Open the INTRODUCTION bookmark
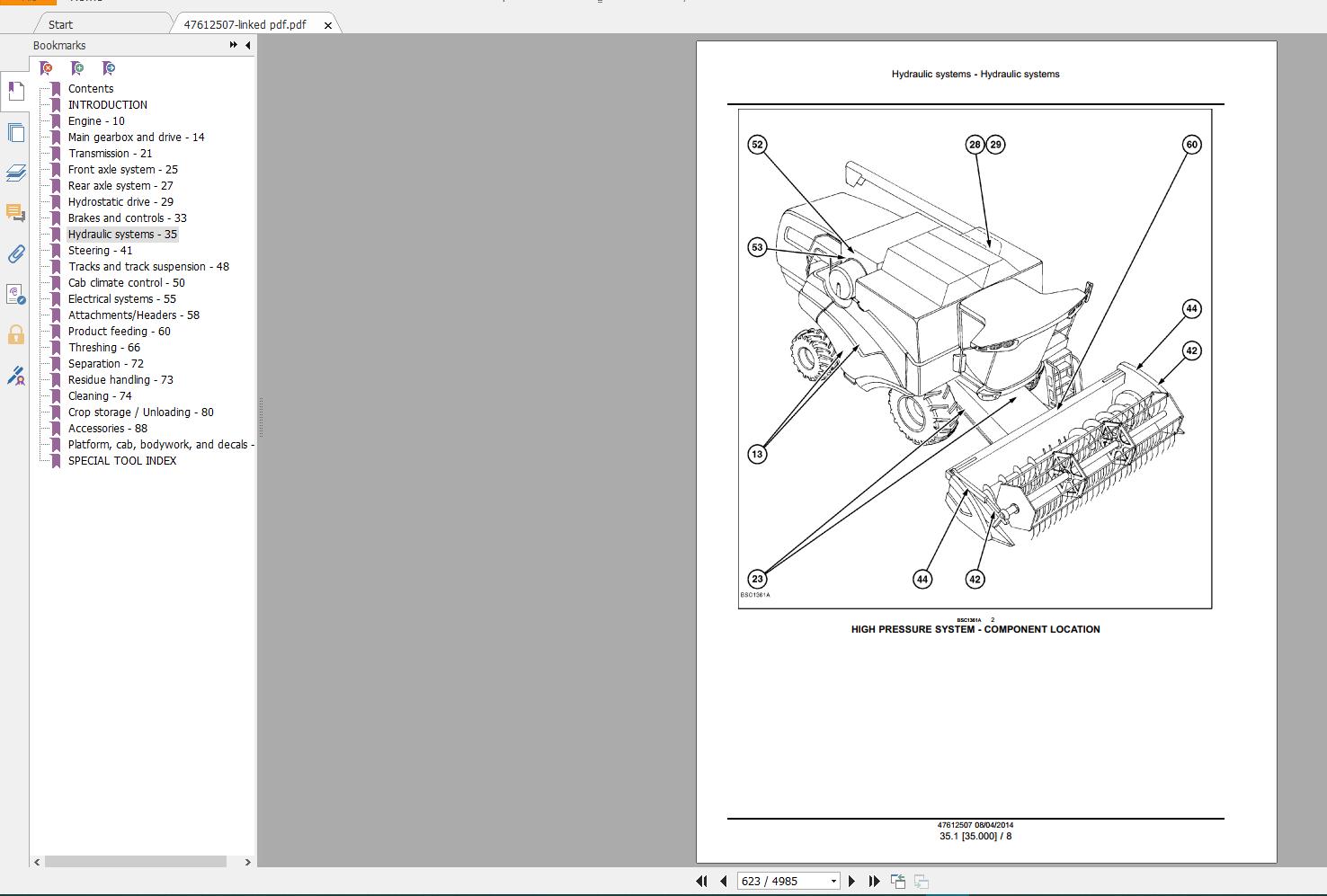The height and width of the screenshot is (896, 1327). (108, 104)
